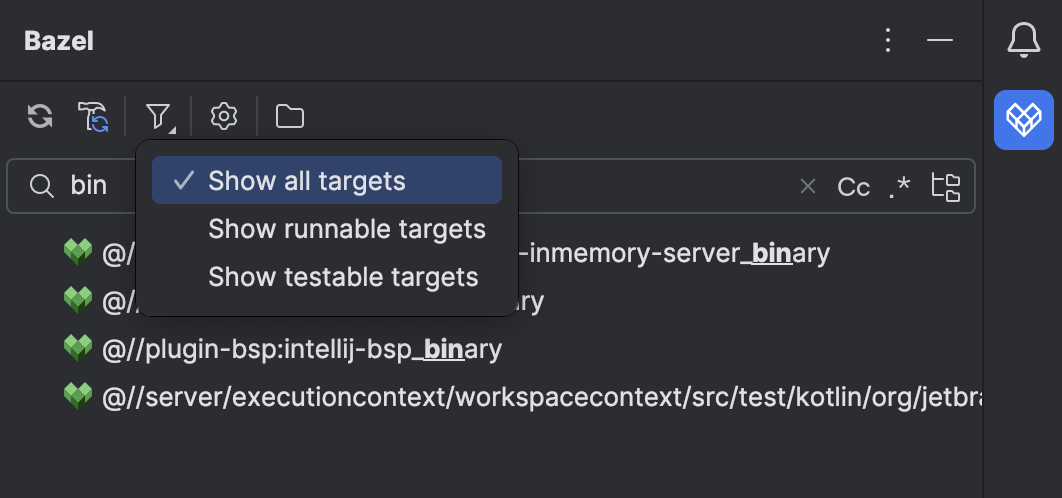Image resolution: width=1062 pixels, height=498 pixels.
Task: Minimize the Bazel tool window
Action: click(x=939, y=41)
